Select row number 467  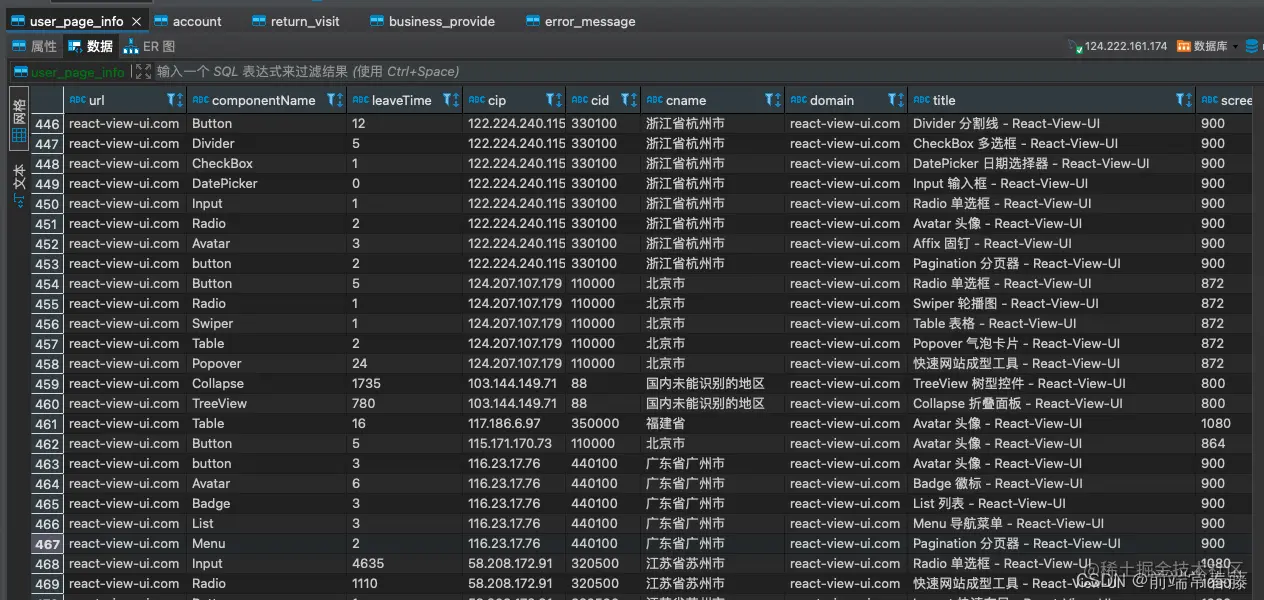point(47,544)
